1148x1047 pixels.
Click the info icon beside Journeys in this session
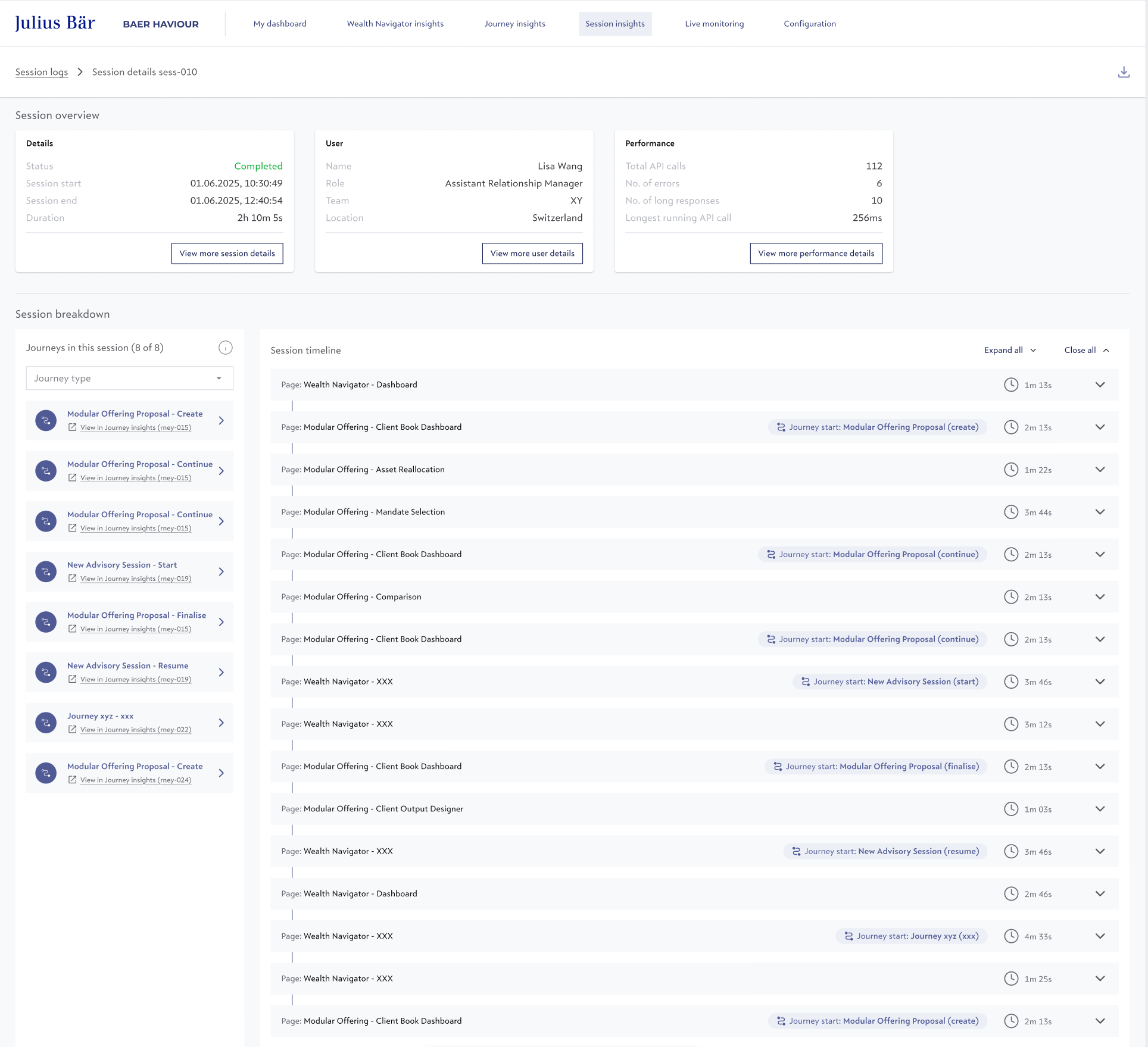click(225, 348)
